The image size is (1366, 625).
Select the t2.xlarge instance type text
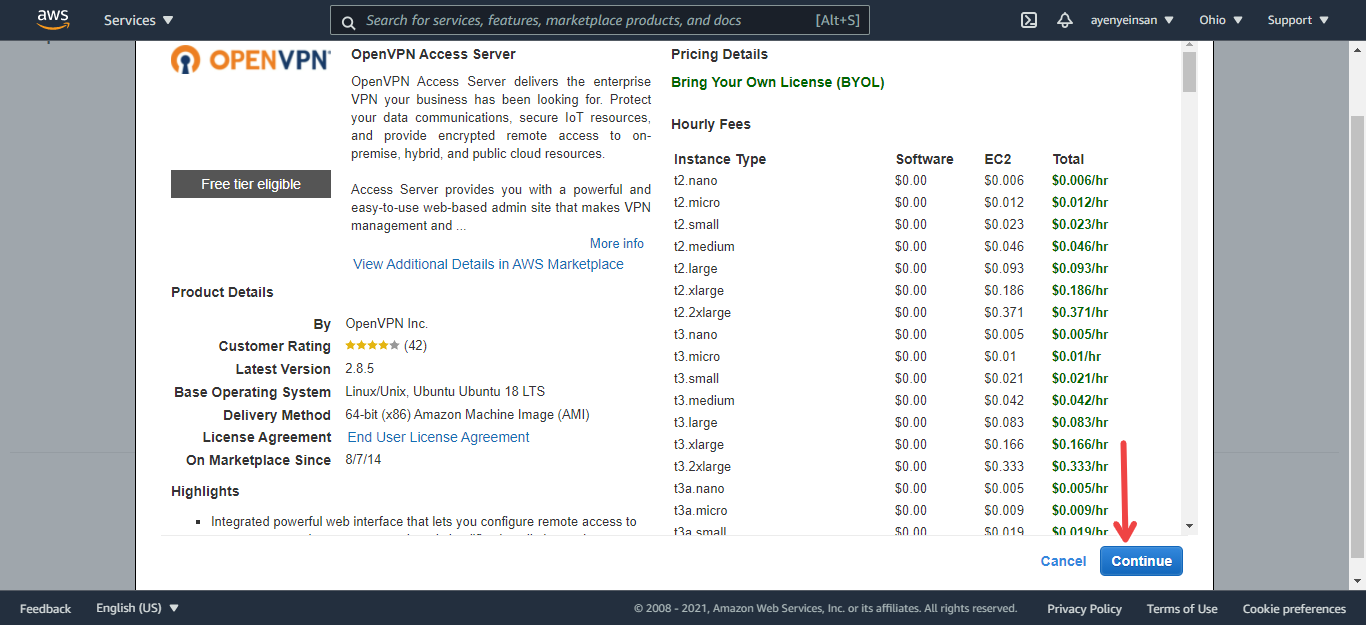click(x=699, y=291)
